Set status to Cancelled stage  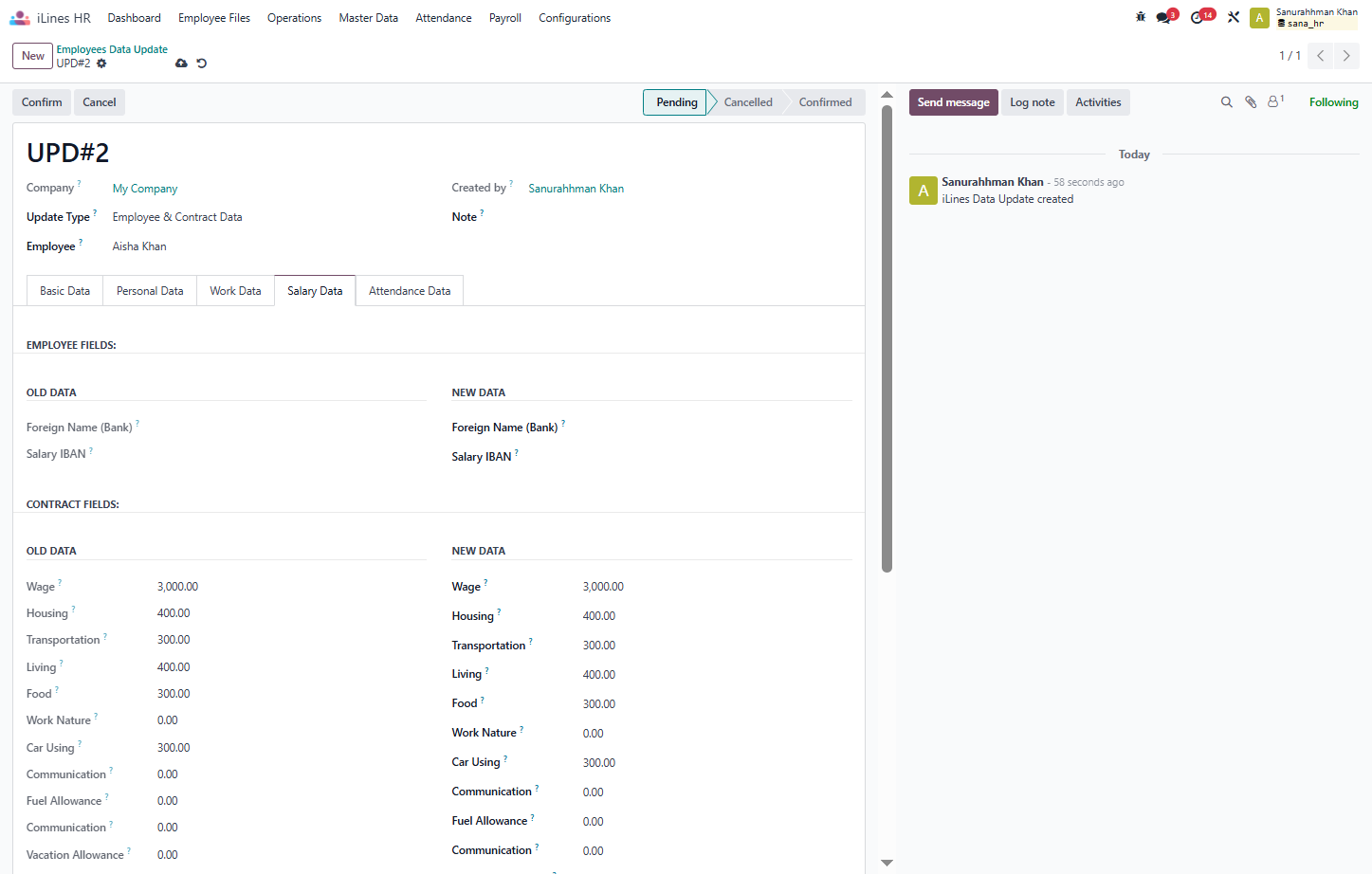coord(748,102)
